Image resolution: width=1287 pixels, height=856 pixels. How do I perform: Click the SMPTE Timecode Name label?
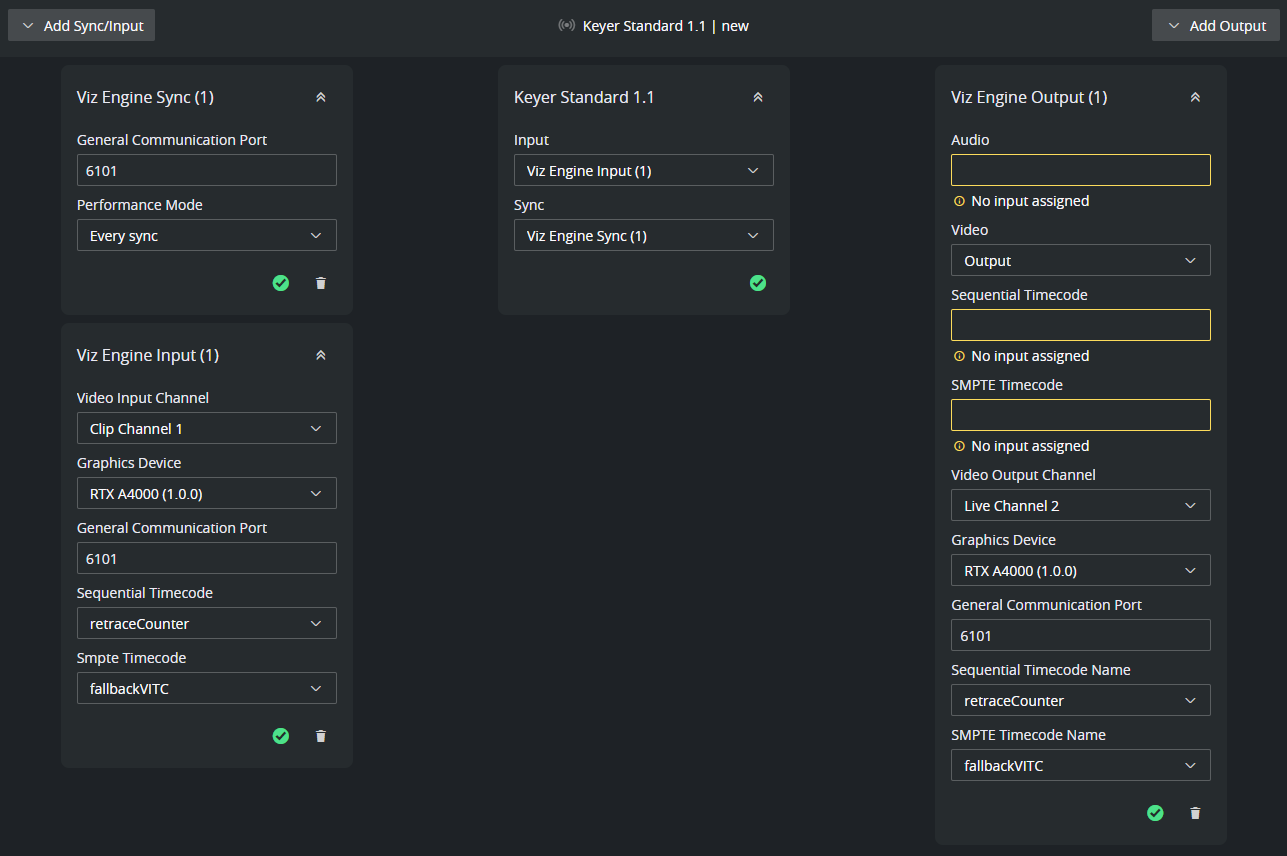tap(1028, 735)
